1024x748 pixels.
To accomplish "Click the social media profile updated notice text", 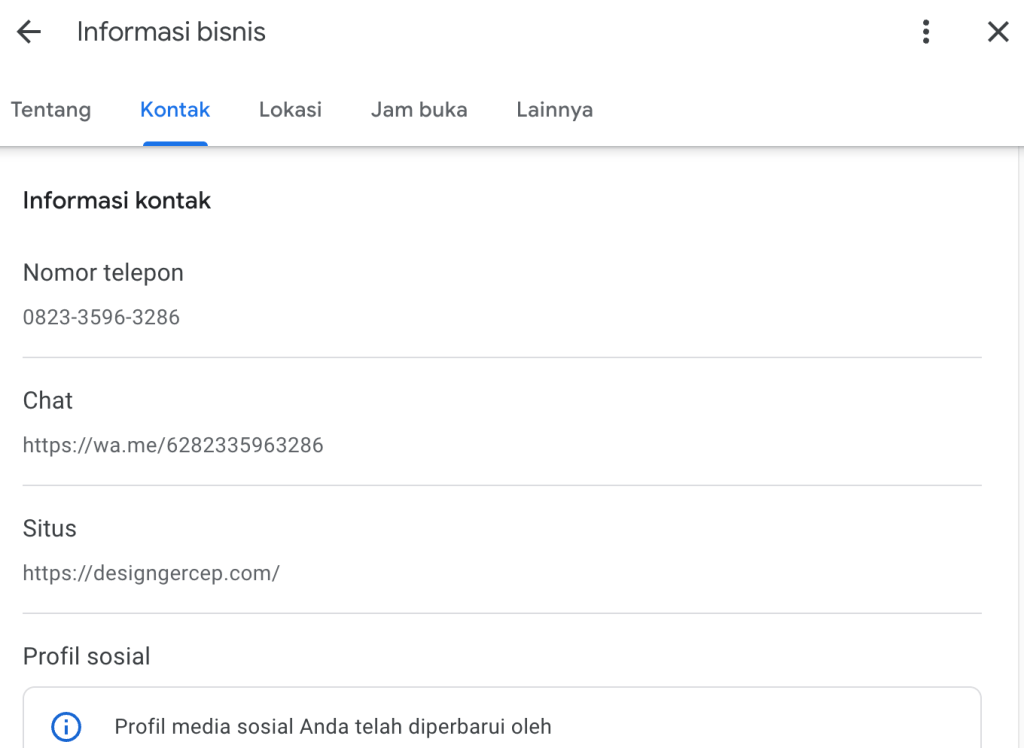I will pos(333,727).
